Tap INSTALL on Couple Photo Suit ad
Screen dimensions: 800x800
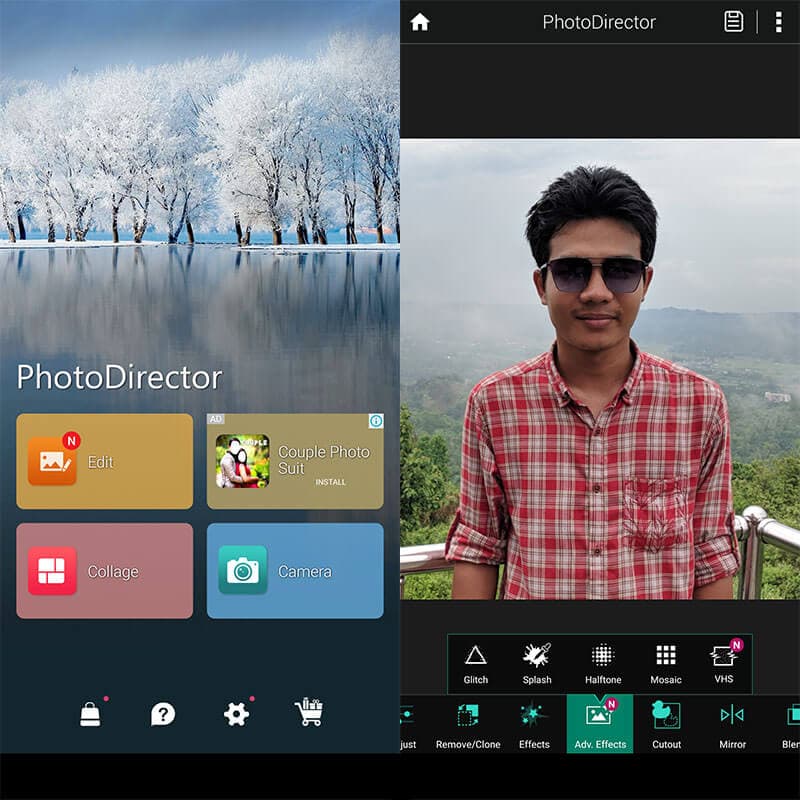[330, 482]
